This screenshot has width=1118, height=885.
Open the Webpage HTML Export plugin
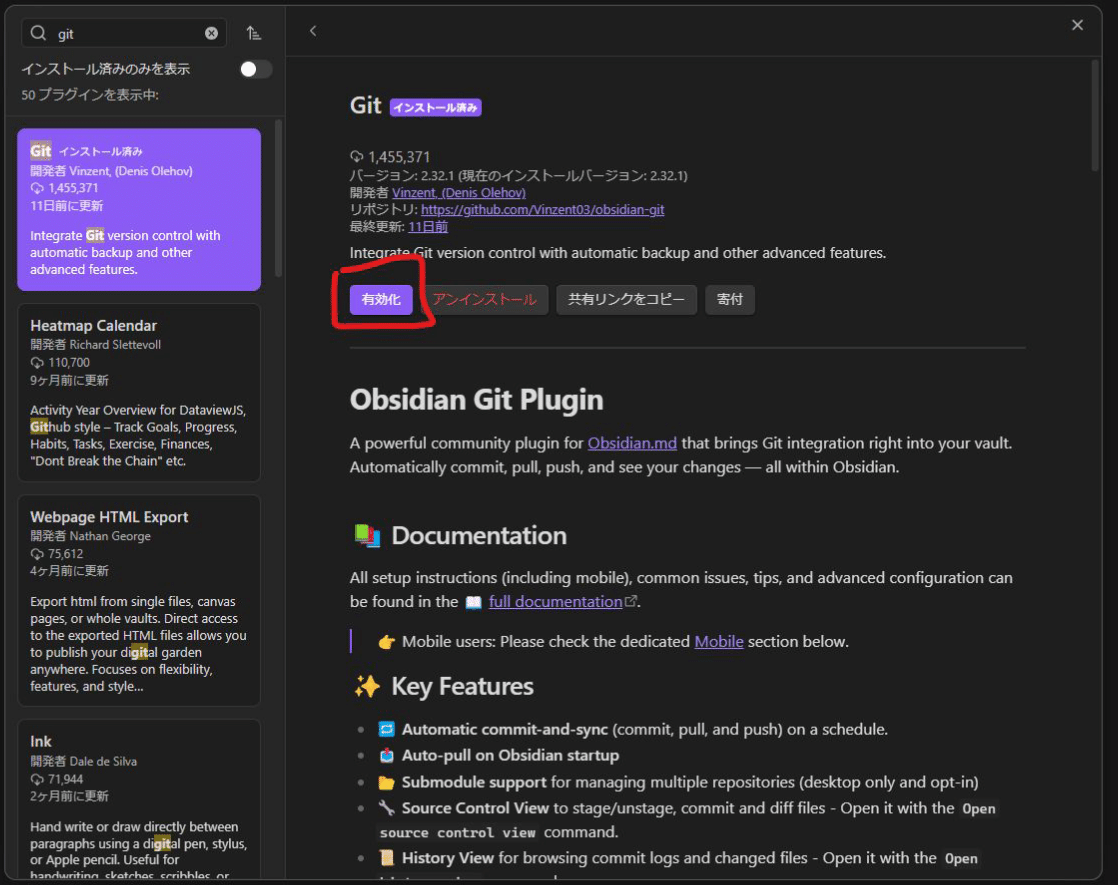tap(139, 600)
